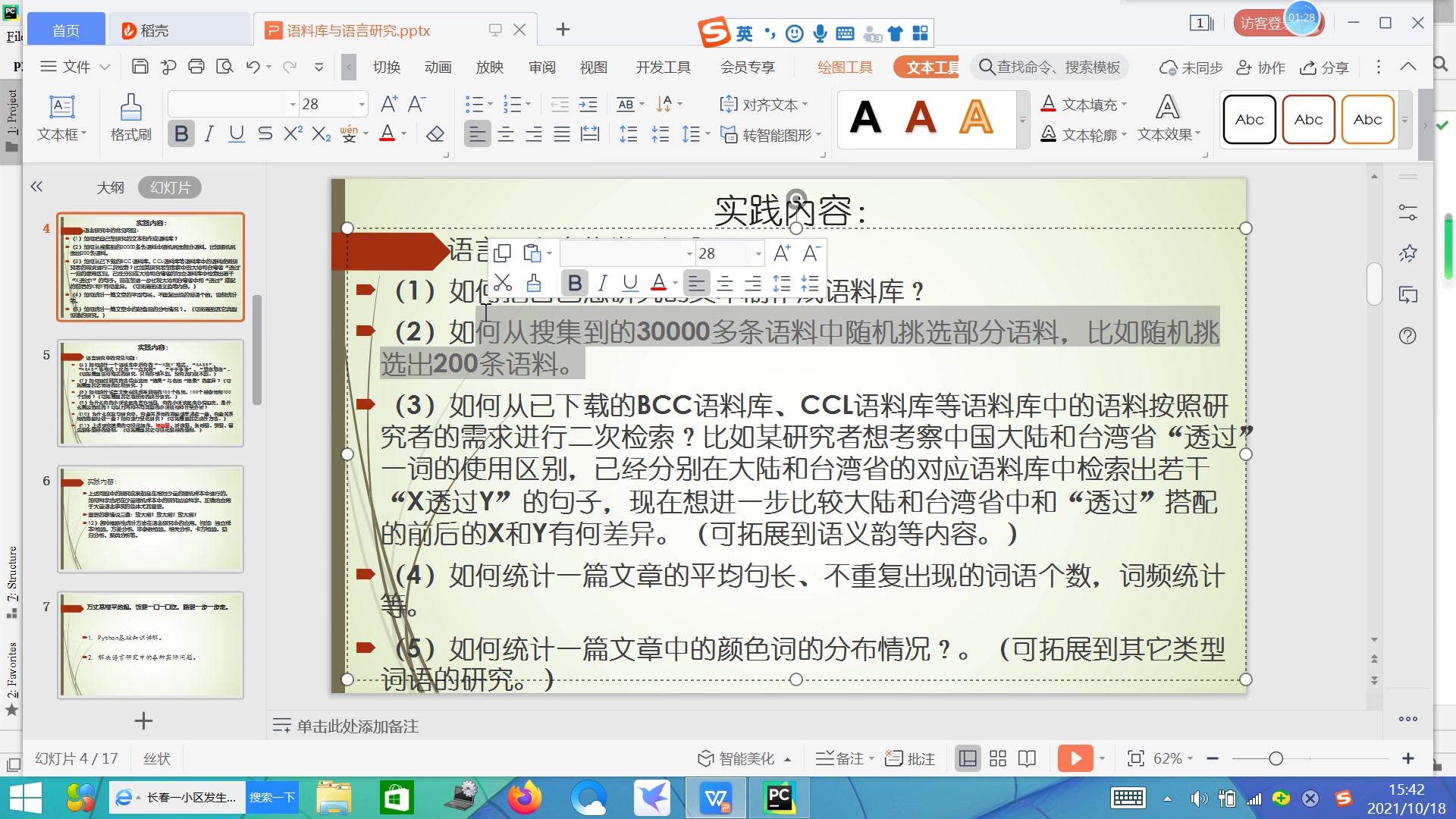The image size is (1456, 819).
Task: Increase indent level in the ribbon
Action: pyautogui.click(x=588, y=104)
